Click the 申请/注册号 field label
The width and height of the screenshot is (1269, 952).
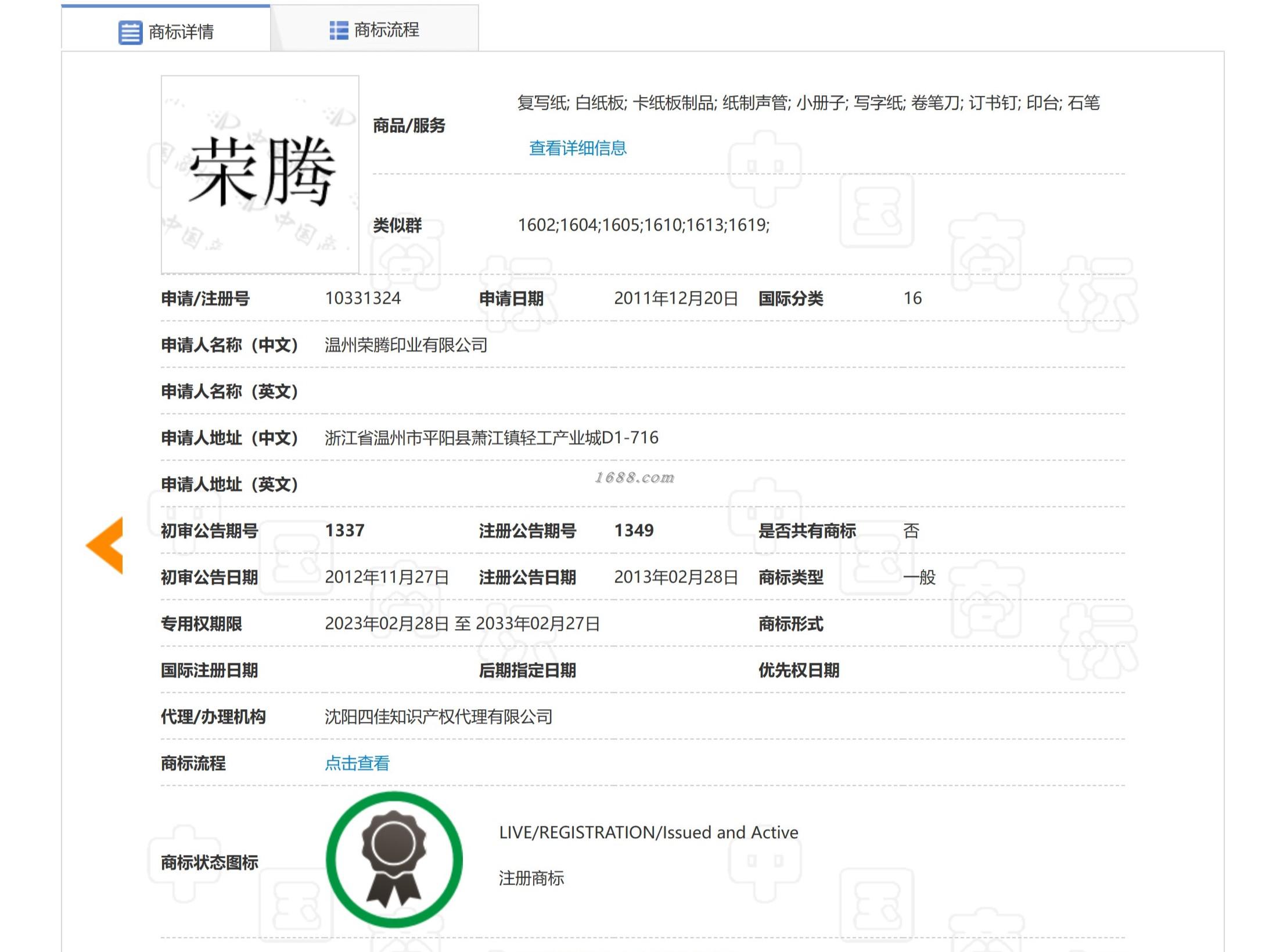coord(205,299)
